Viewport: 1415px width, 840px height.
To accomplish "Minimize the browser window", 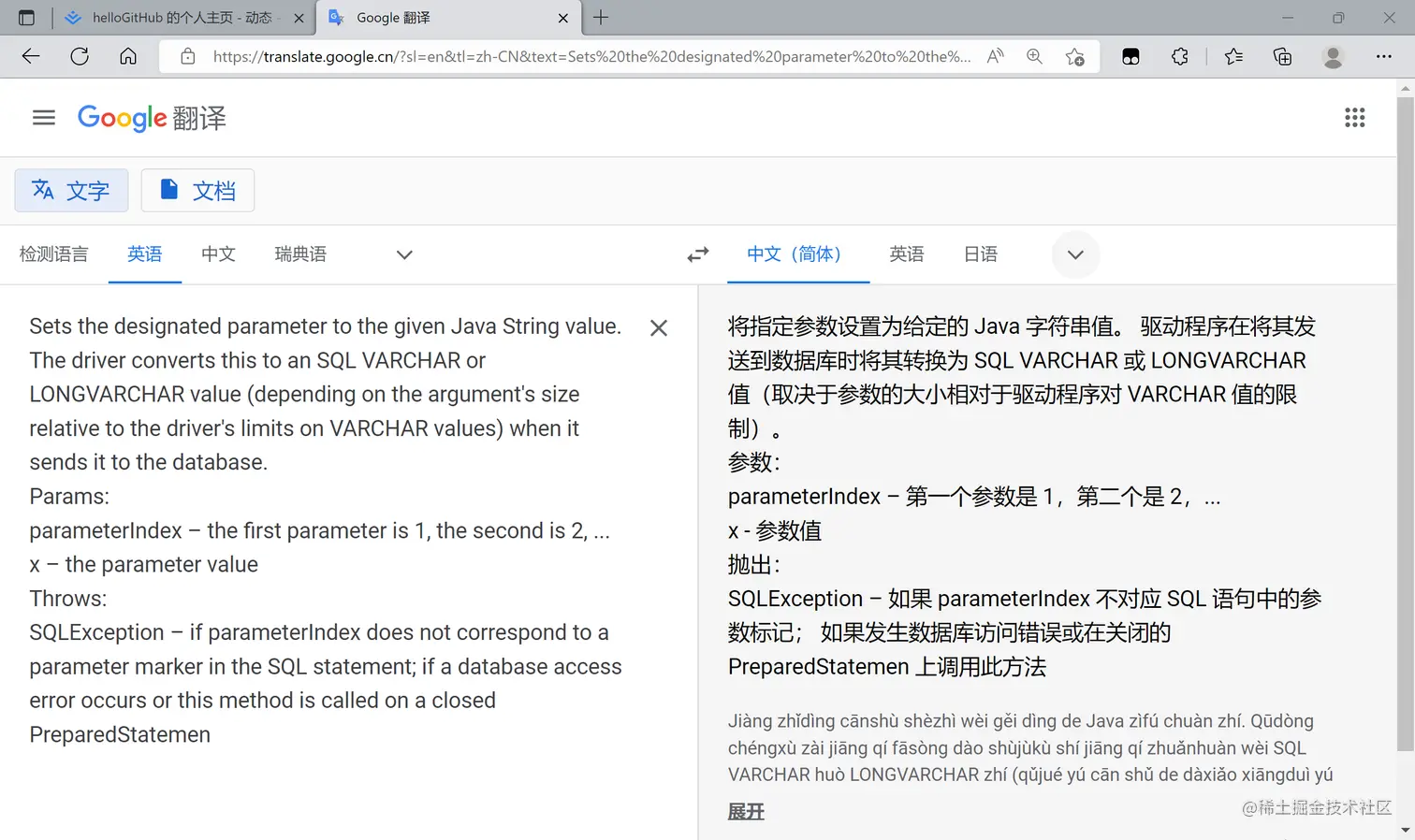I will [1288, 18].
